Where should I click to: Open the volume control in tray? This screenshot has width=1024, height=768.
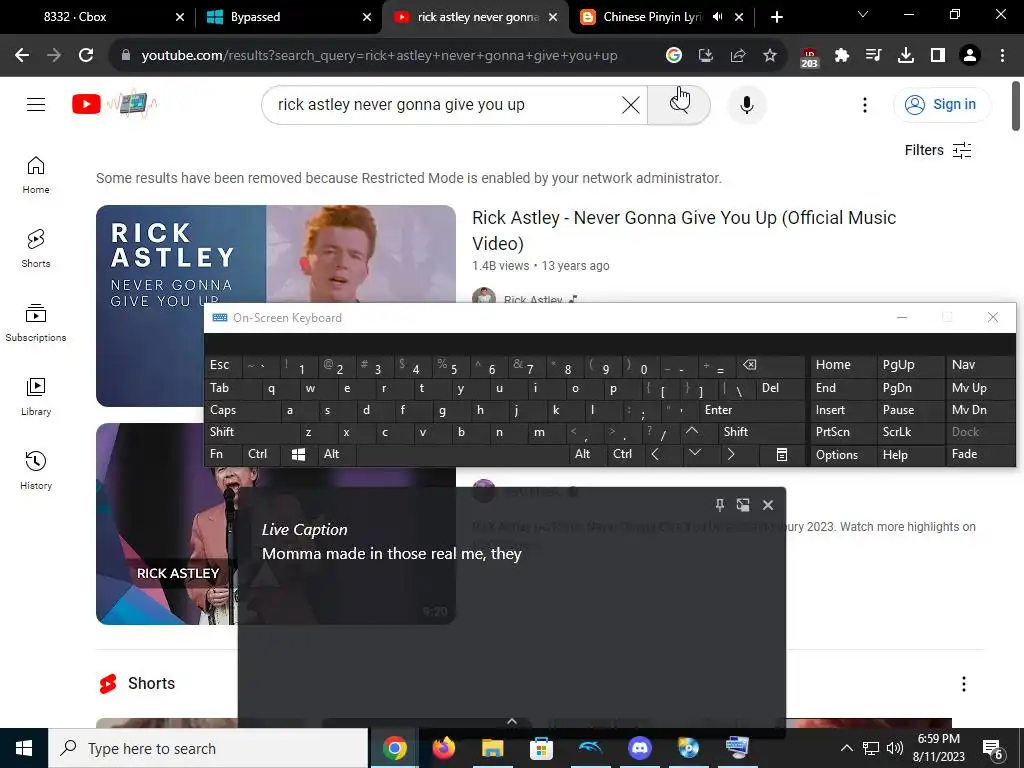pyautogui.click(x=895, y=748)
